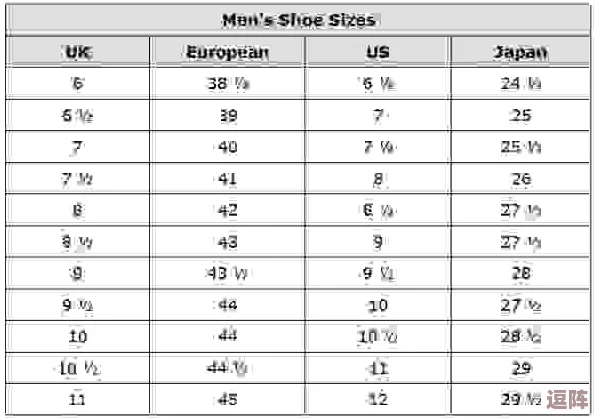Image resolution: width=594 pixels, height=418 pixels.
Task: Select the Japan column header
Action: tap(521, 52)
